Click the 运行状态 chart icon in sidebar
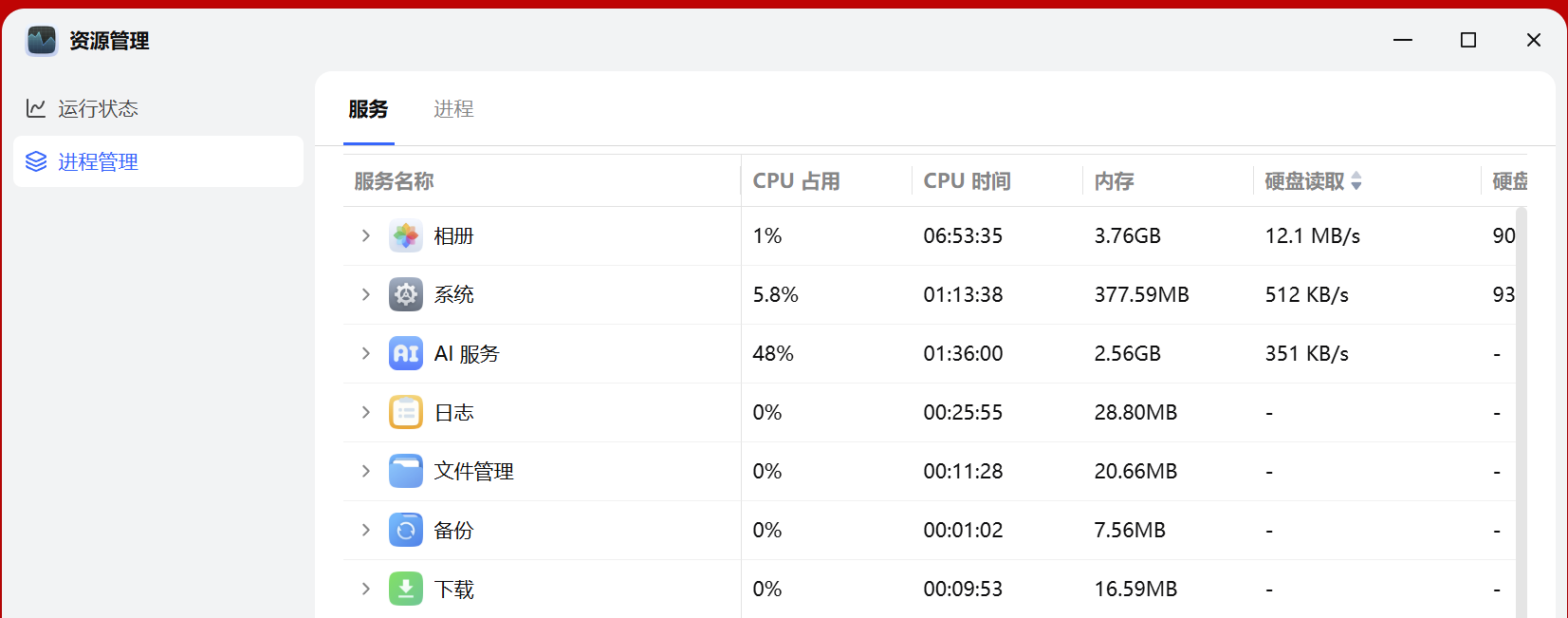Image resolution: width=1568 pixels, height=618 pixels. [36, 108]
